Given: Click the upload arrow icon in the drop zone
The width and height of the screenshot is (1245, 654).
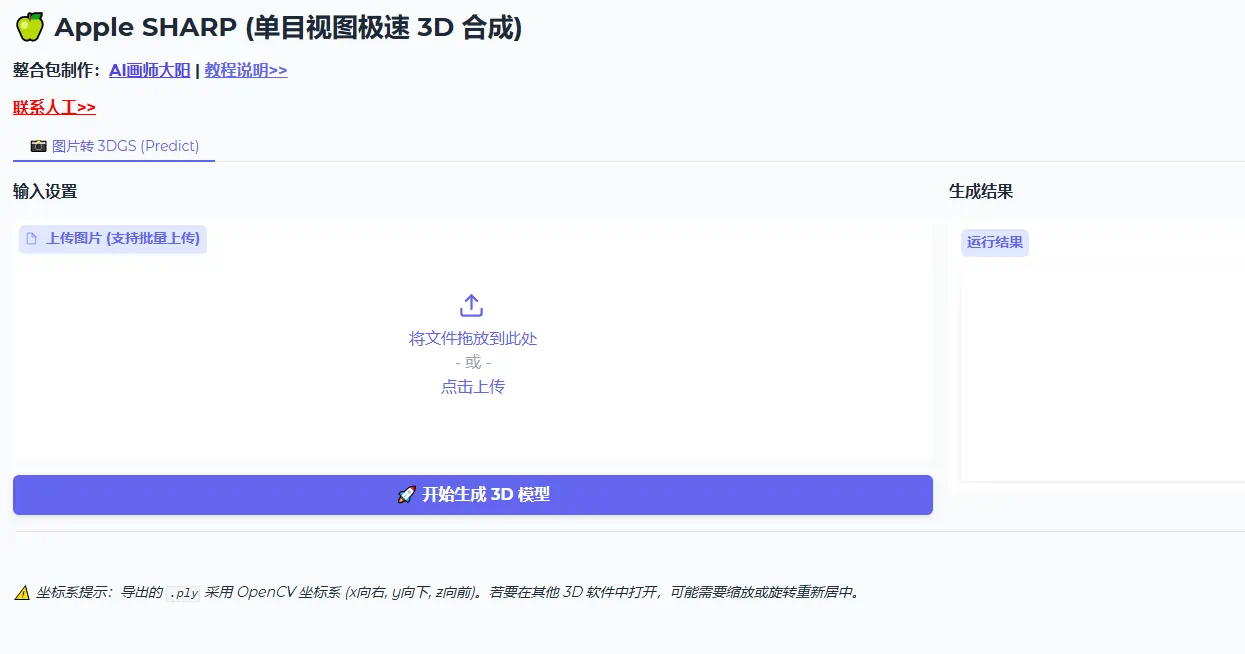Looking at the screenshot, I should click(x=471, y=305).
